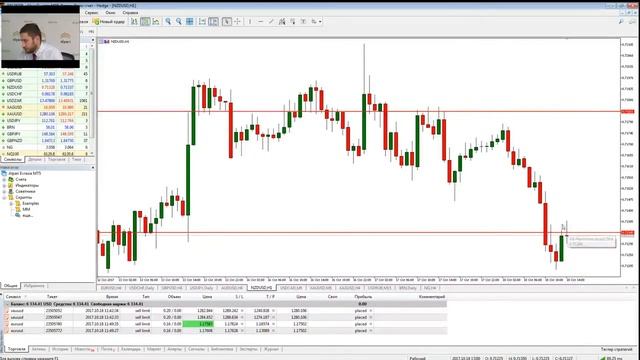This screenshot has width=640, height=360.
Task: Expand the Советники node in Navigator
Action: click(x=4, y=191)
